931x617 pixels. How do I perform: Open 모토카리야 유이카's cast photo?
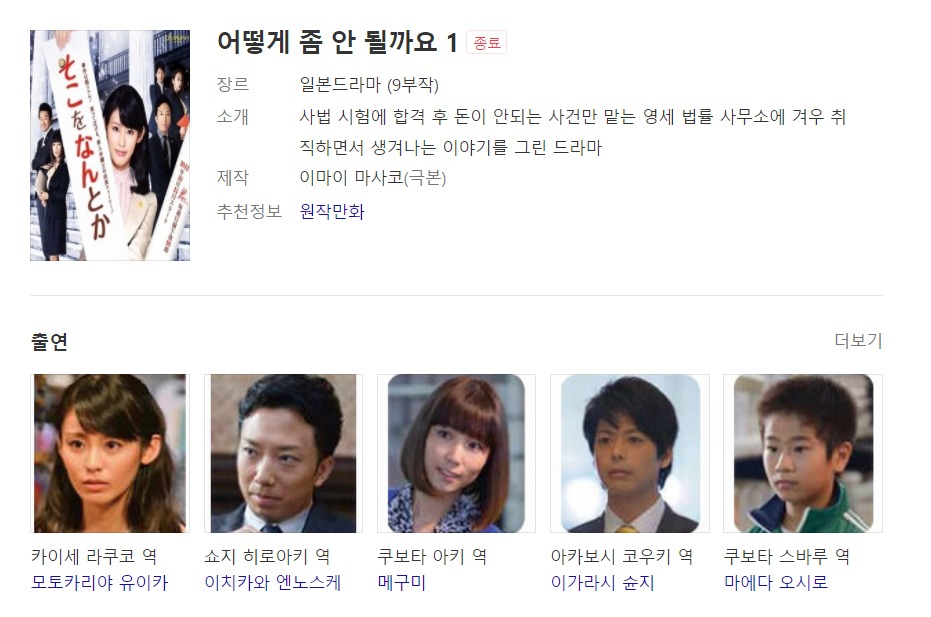pyautogui.click(x=110, y=453)
